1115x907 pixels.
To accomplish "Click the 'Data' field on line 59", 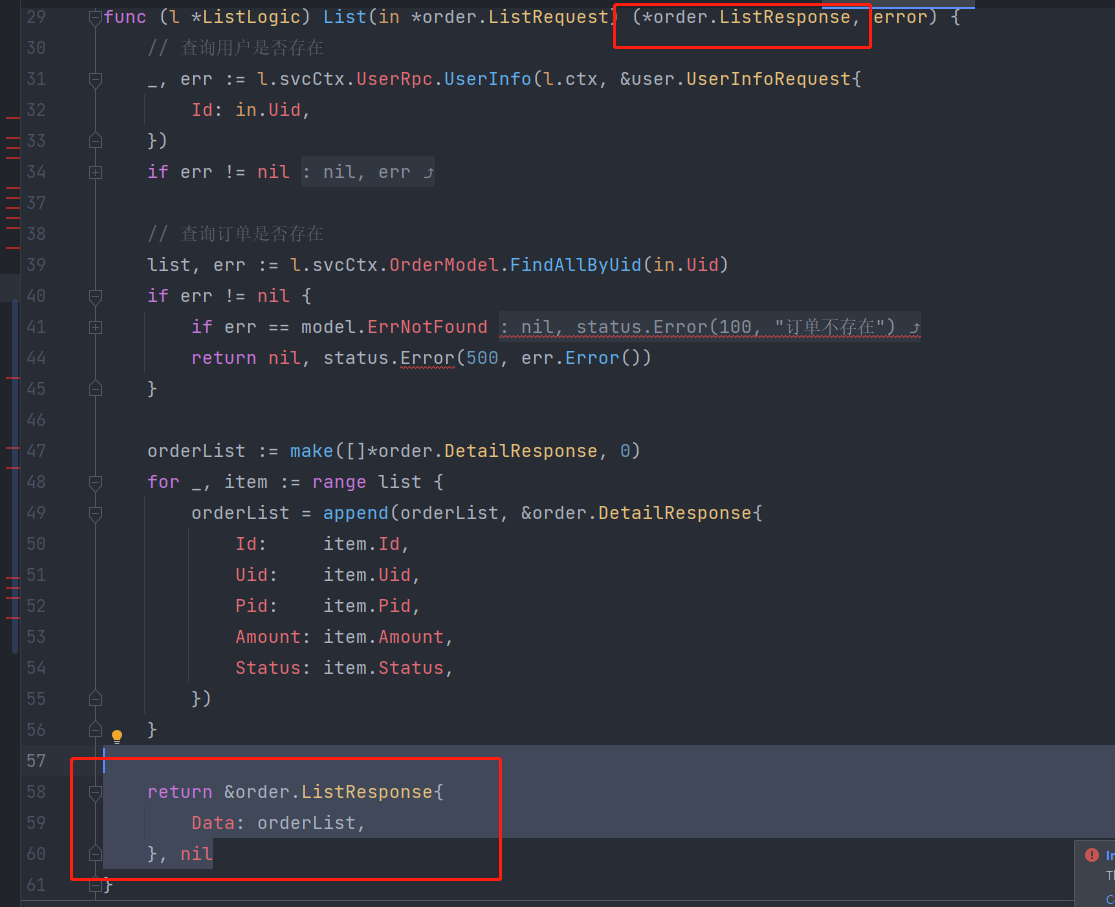I will click(213, 823).
